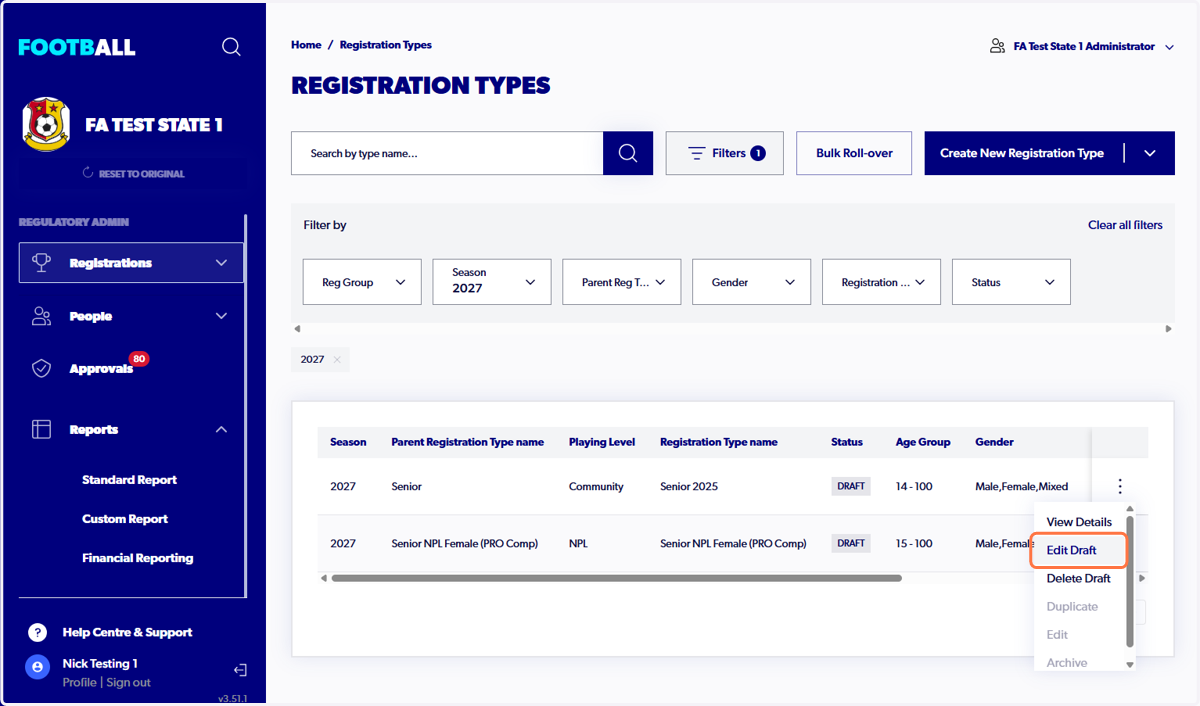Click the filter bar left scroll arrow

point(296,329)
